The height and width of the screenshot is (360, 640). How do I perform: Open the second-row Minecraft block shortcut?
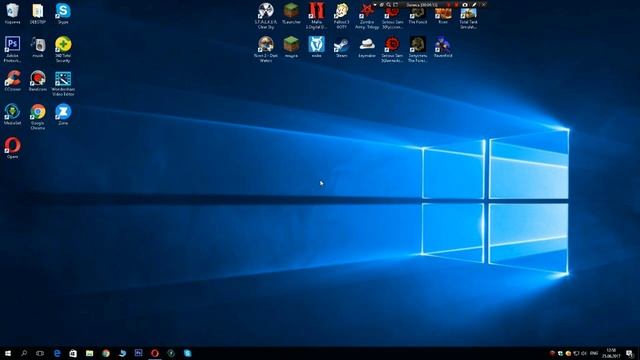[x=291, y=47]
